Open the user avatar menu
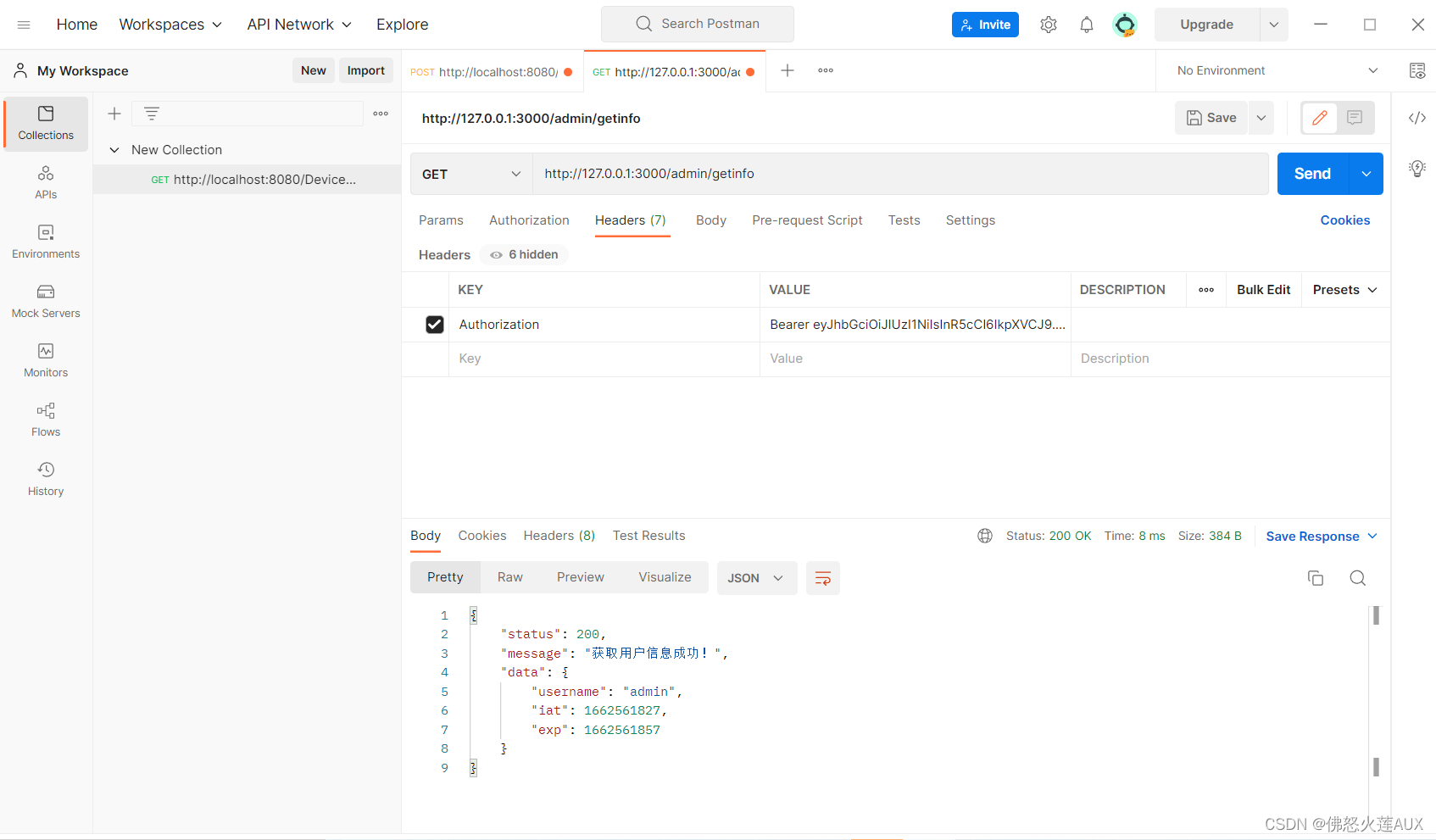The height and width of the screenshot is (840, 1436). [x=1125, y=25]
